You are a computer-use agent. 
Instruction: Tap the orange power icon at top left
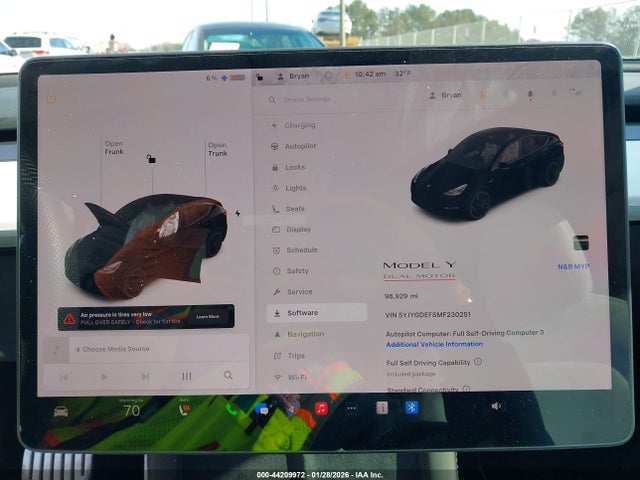(x=51, y=98)
